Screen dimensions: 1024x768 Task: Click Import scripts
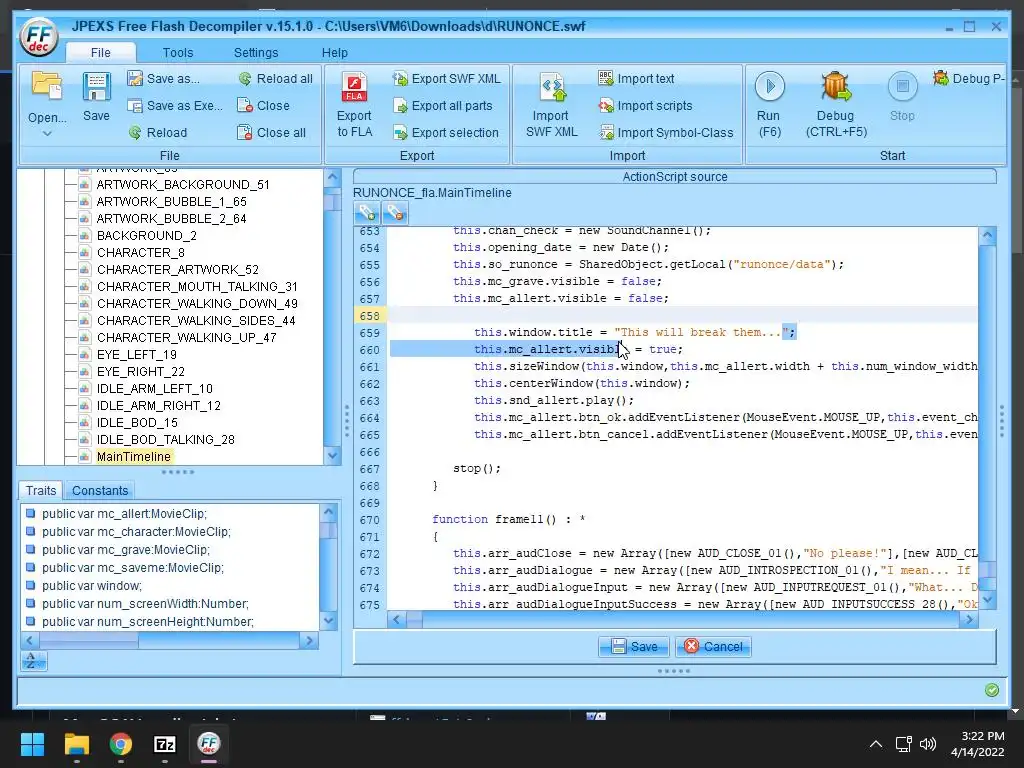(x=645, y=105)
